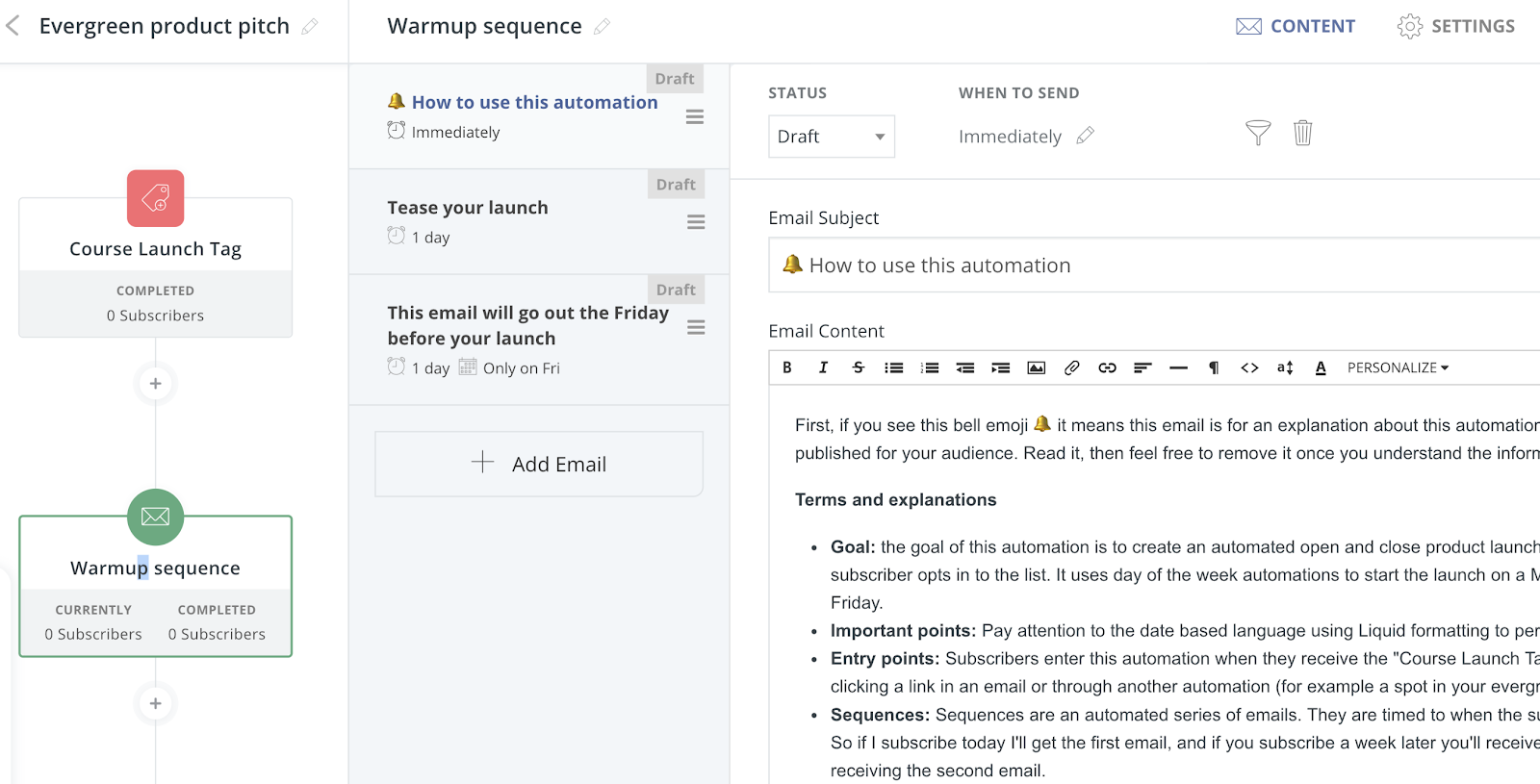This screenshot has width=1540, height=784.
Task: Toggle bold formatting in email editor
Action: 787,367
